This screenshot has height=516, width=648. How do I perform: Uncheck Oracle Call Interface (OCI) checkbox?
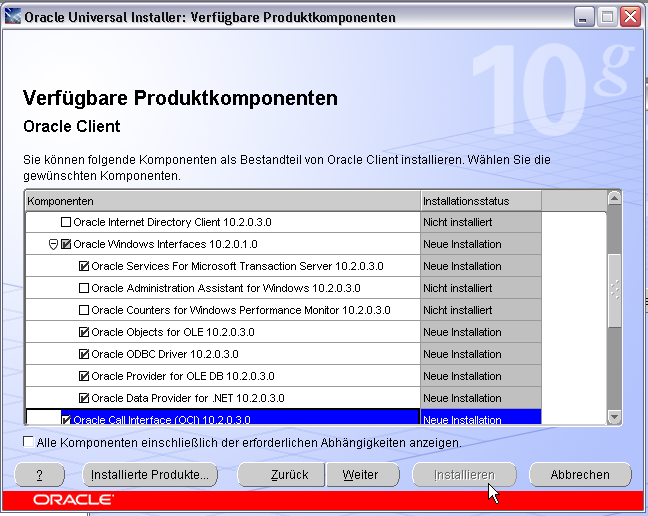point(66,420)
